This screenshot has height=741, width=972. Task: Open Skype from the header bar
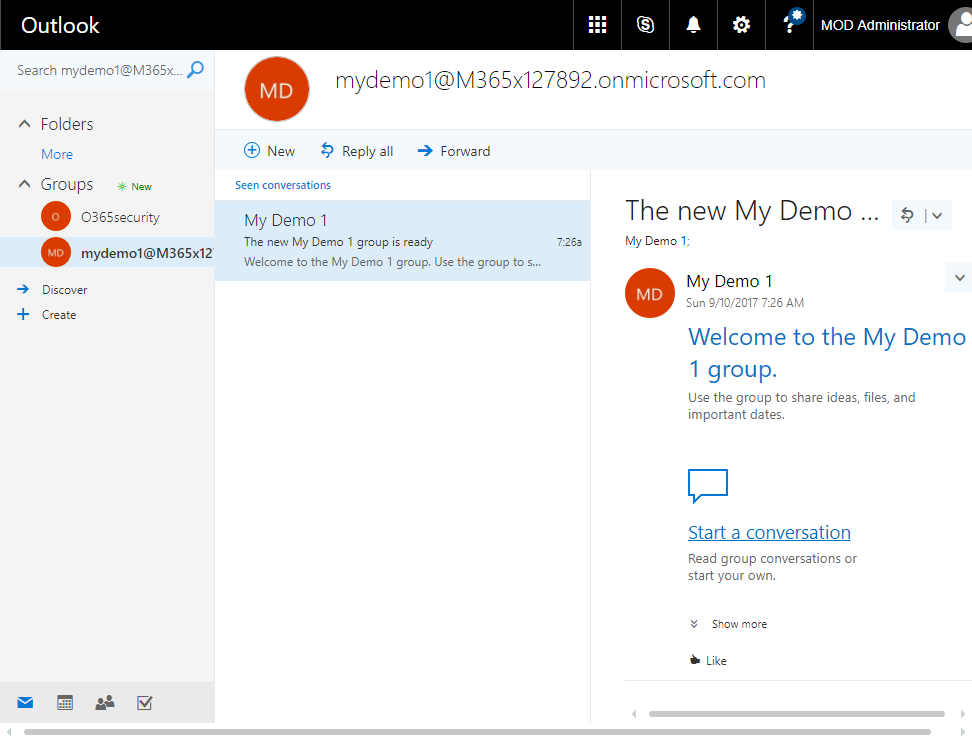pos(645,25)
